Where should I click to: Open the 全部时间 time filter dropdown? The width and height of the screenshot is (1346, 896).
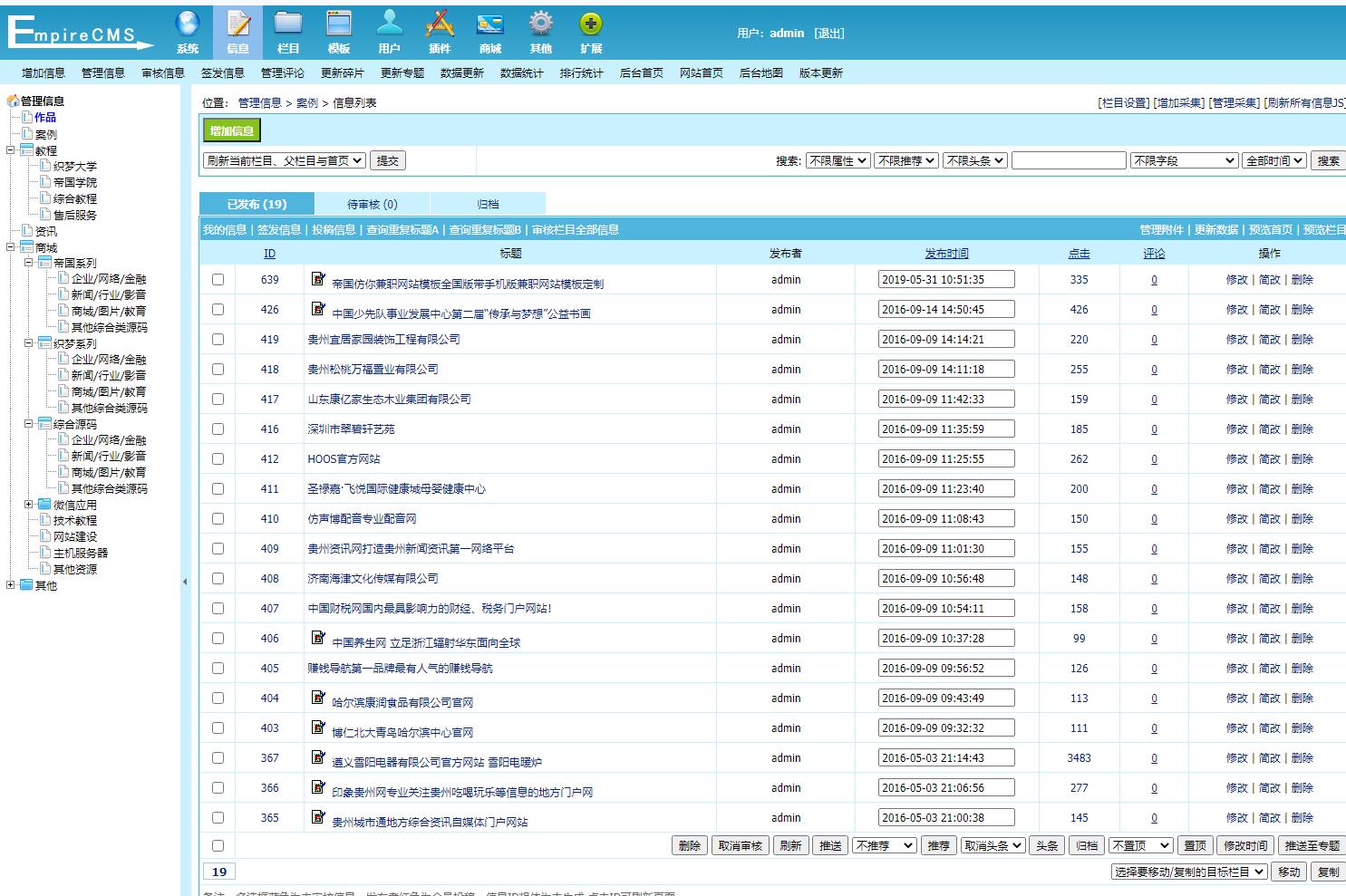coord(1273,160)
